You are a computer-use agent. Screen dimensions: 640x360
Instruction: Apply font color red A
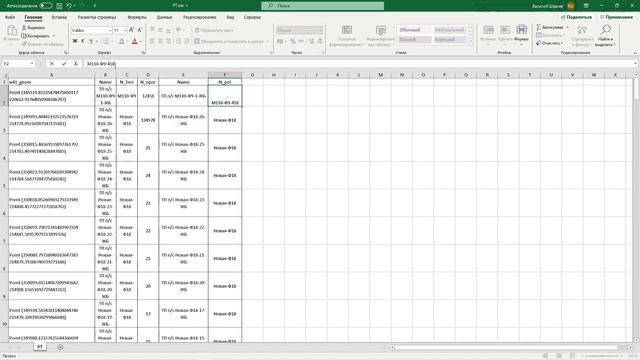(x=135, y=41)
